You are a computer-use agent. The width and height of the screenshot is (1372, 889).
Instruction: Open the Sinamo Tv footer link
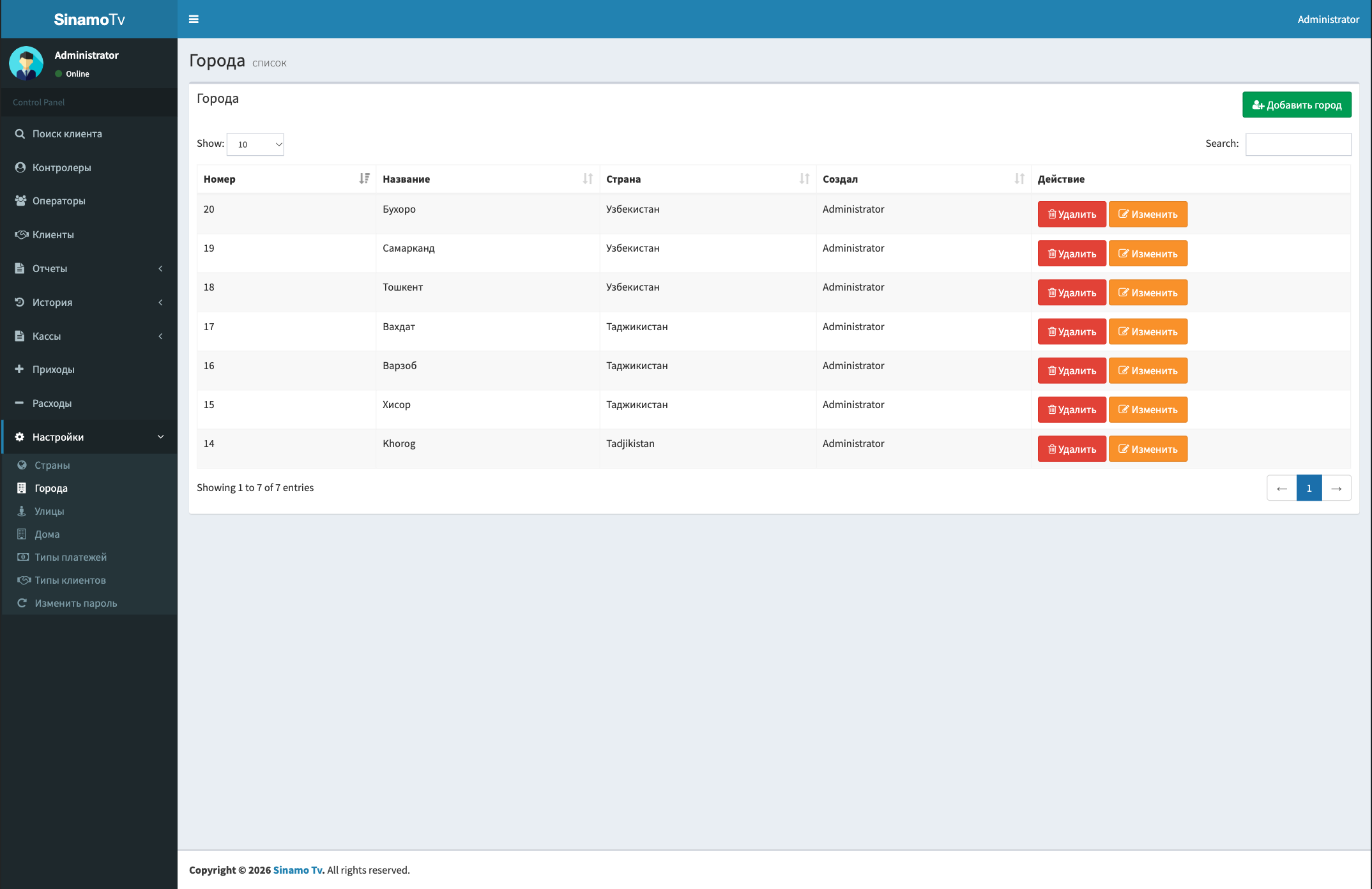click(x=298, y=870)
